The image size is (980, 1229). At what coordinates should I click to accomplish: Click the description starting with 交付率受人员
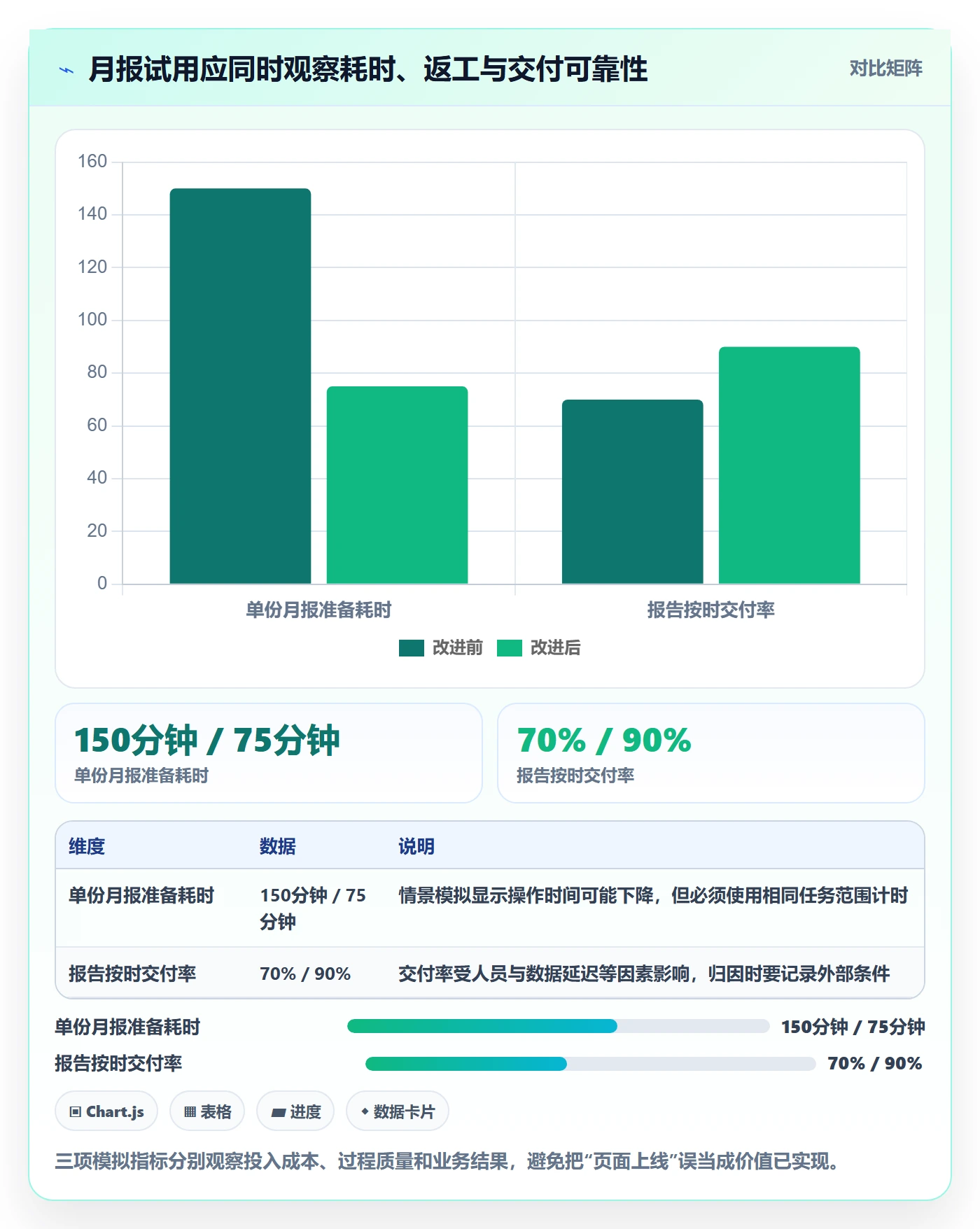point(644,974)
